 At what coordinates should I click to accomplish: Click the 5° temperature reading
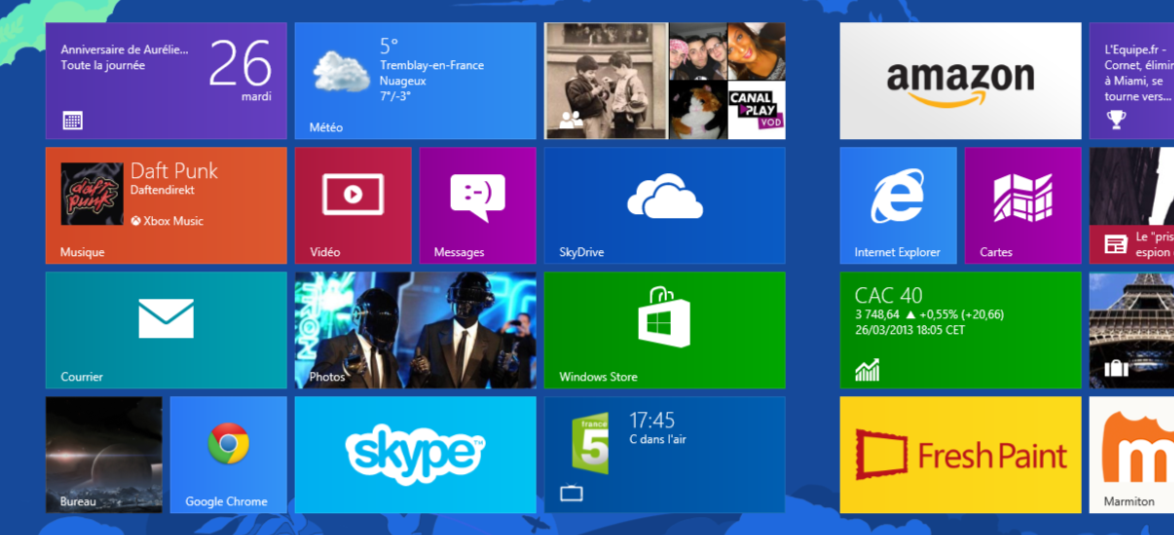(389, 46)
